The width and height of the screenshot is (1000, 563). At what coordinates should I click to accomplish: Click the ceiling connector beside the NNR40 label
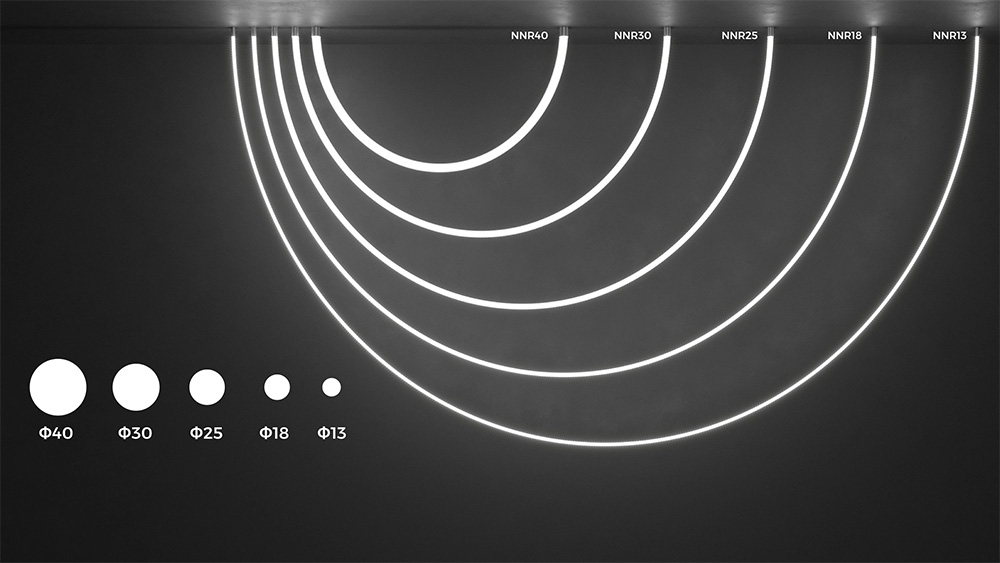click(x=564, y=32)
